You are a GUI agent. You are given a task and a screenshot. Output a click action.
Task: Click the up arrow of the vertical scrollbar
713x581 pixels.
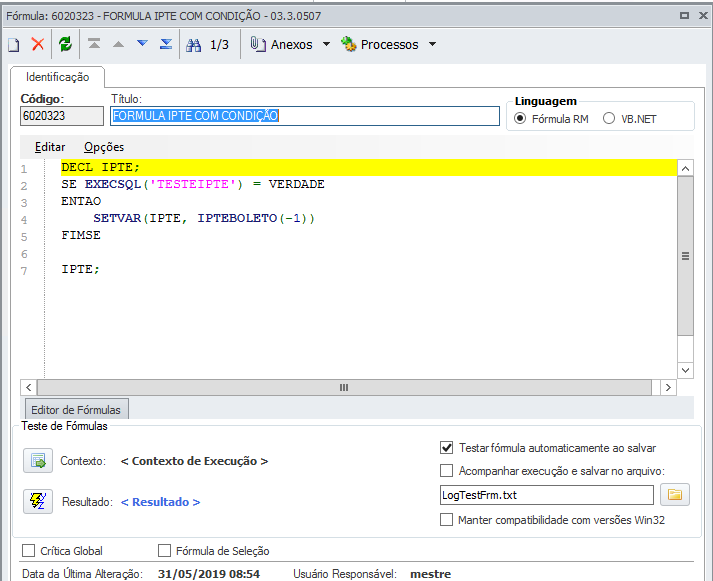pyautogui.click(x=685, y=169)
